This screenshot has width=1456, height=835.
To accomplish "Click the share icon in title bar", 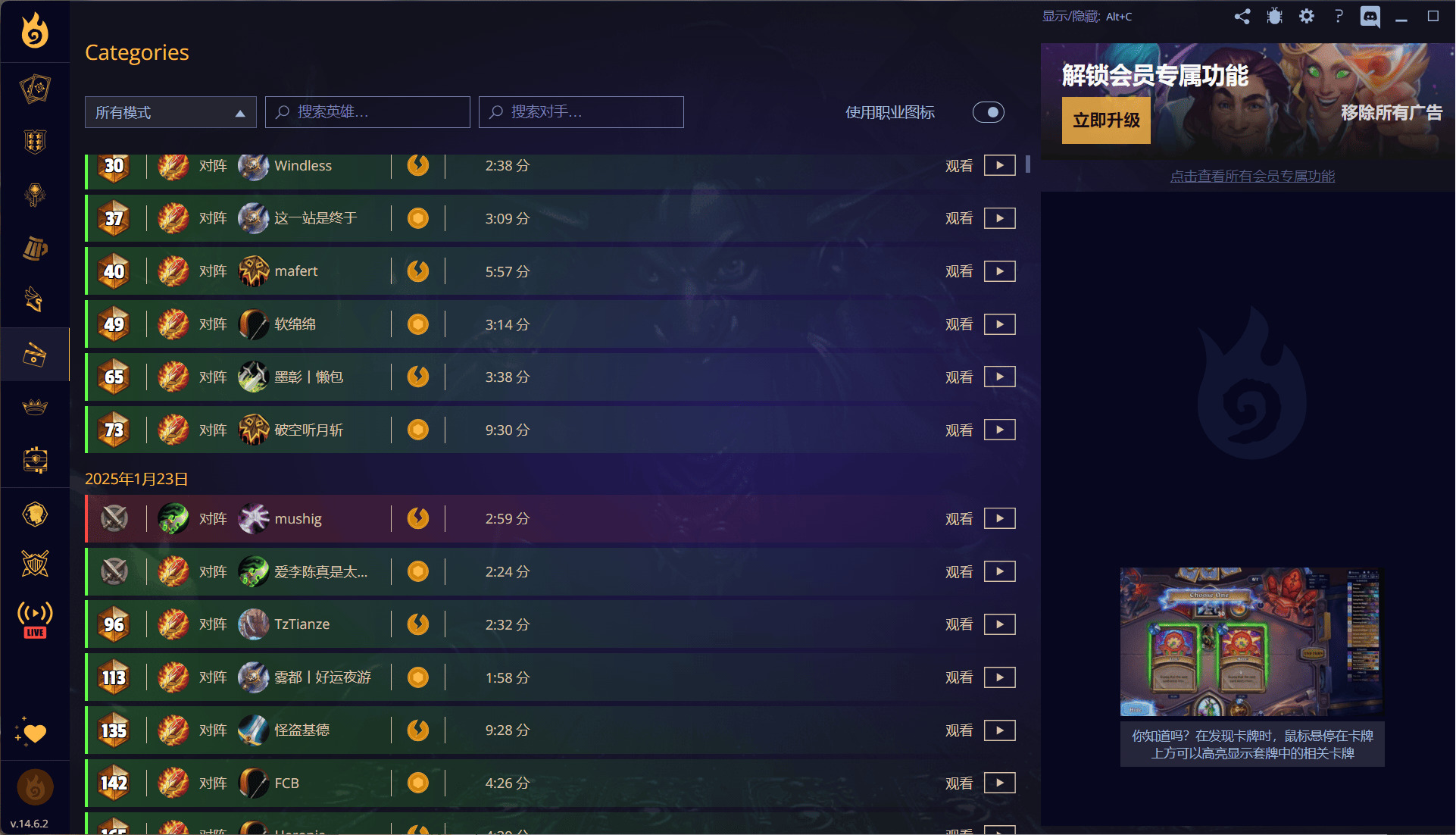I will coord(1242,16).
